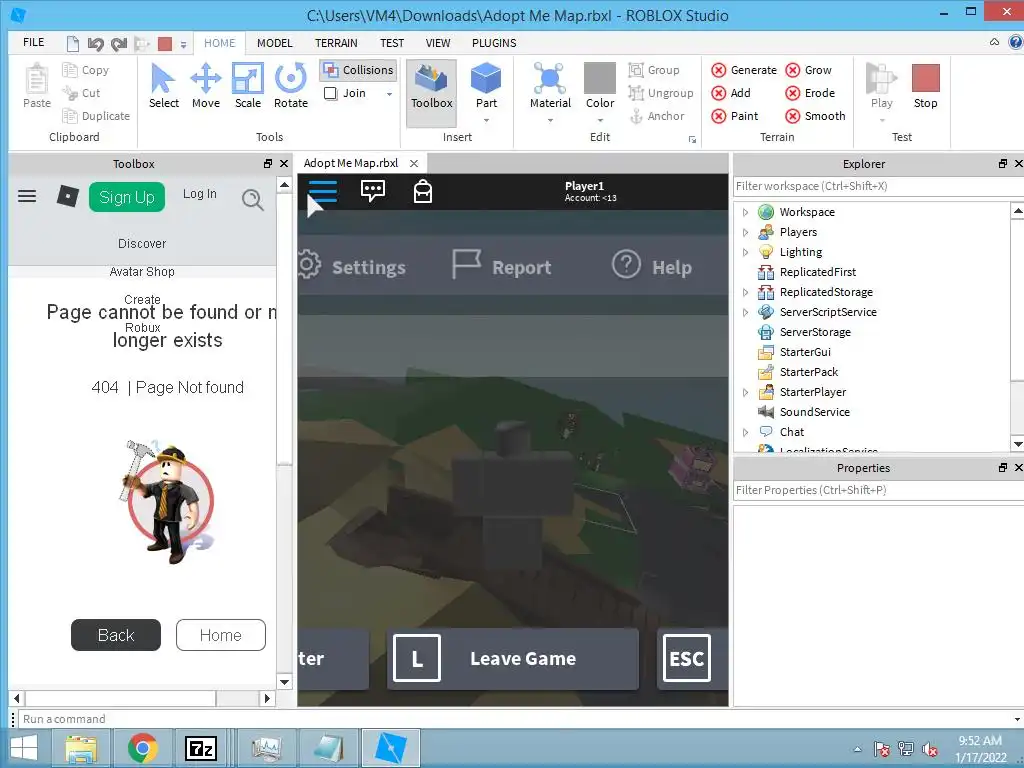The width and height of the screenshot is (1024, 768).
Task: Open the Play dropdown arrow
Action: (x=882, y=120)
